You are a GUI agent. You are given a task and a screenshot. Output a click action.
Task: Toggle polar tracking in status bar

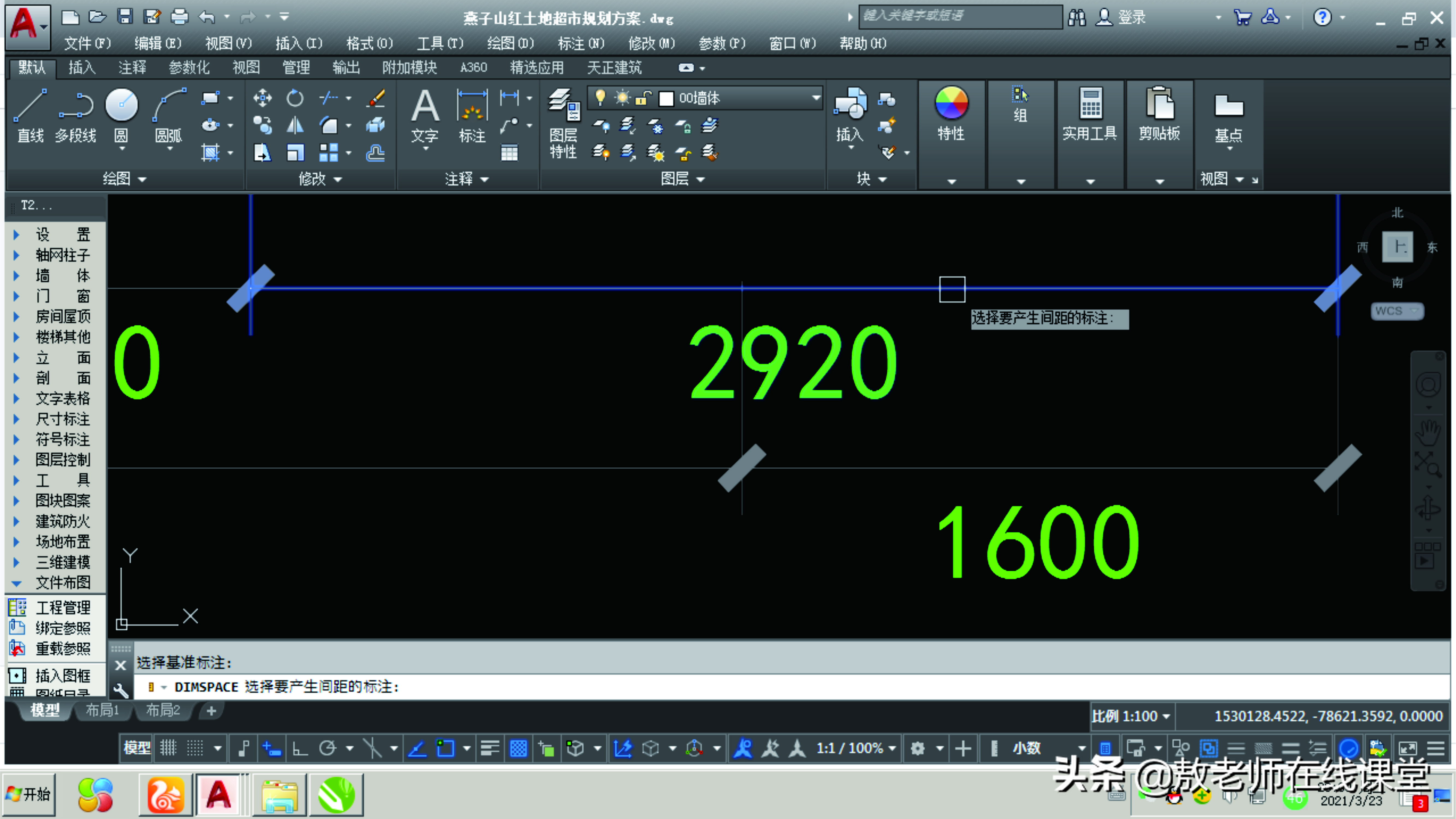328,748
